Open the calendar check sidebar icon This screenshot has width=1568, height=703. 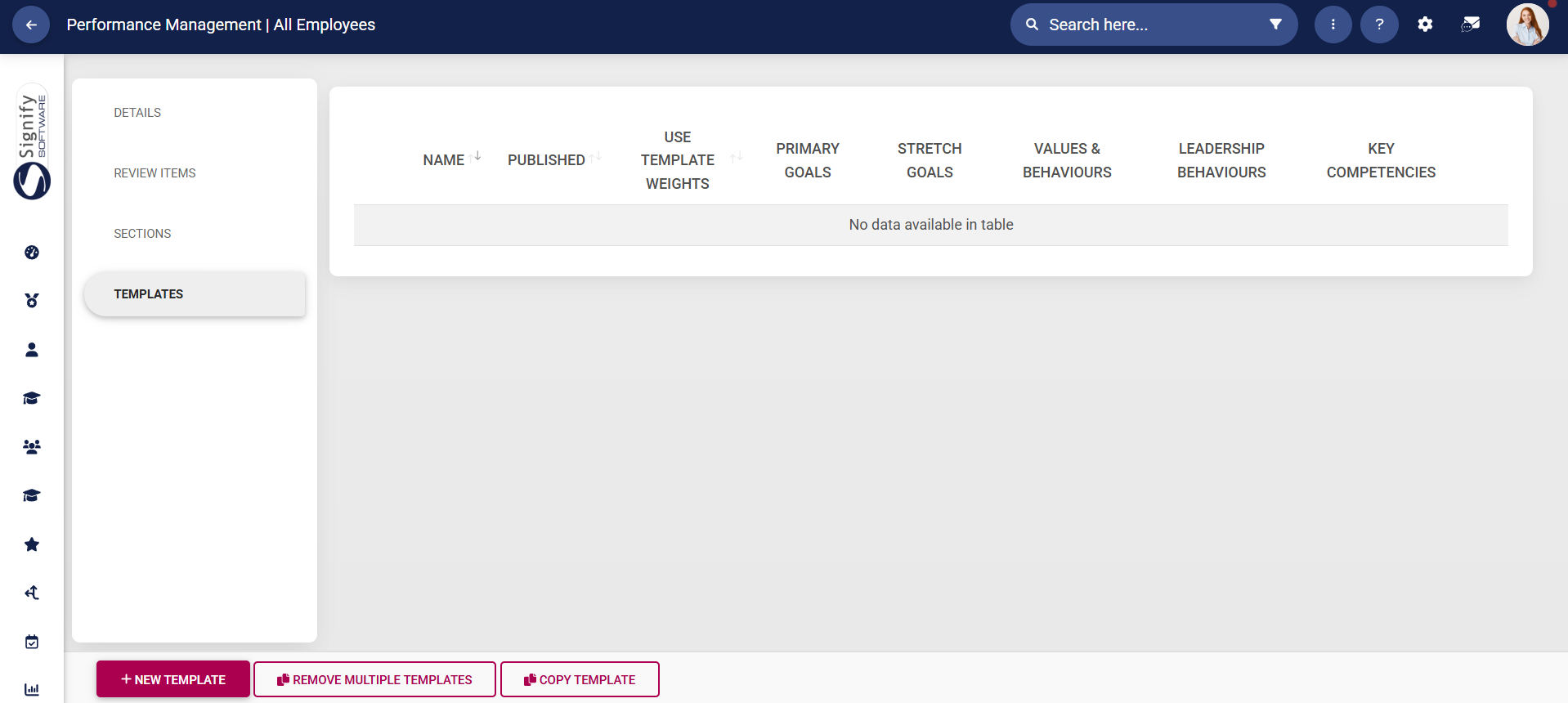pyautogui.click(x=32, y=642)
